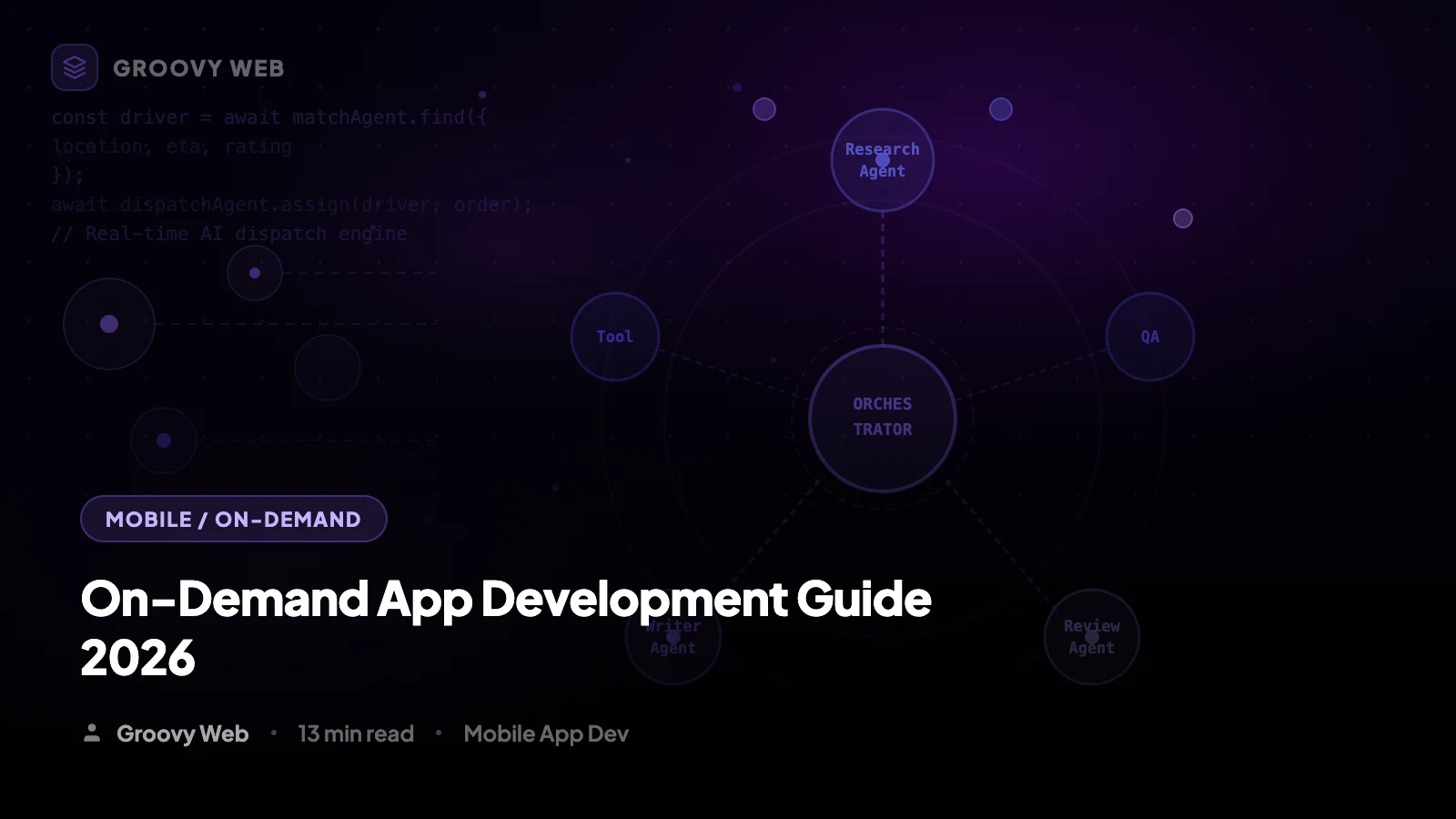The image size is (1456, 819).
Task: Open the MOBILE / ON-DEMAND category tab
Action: 233,519
